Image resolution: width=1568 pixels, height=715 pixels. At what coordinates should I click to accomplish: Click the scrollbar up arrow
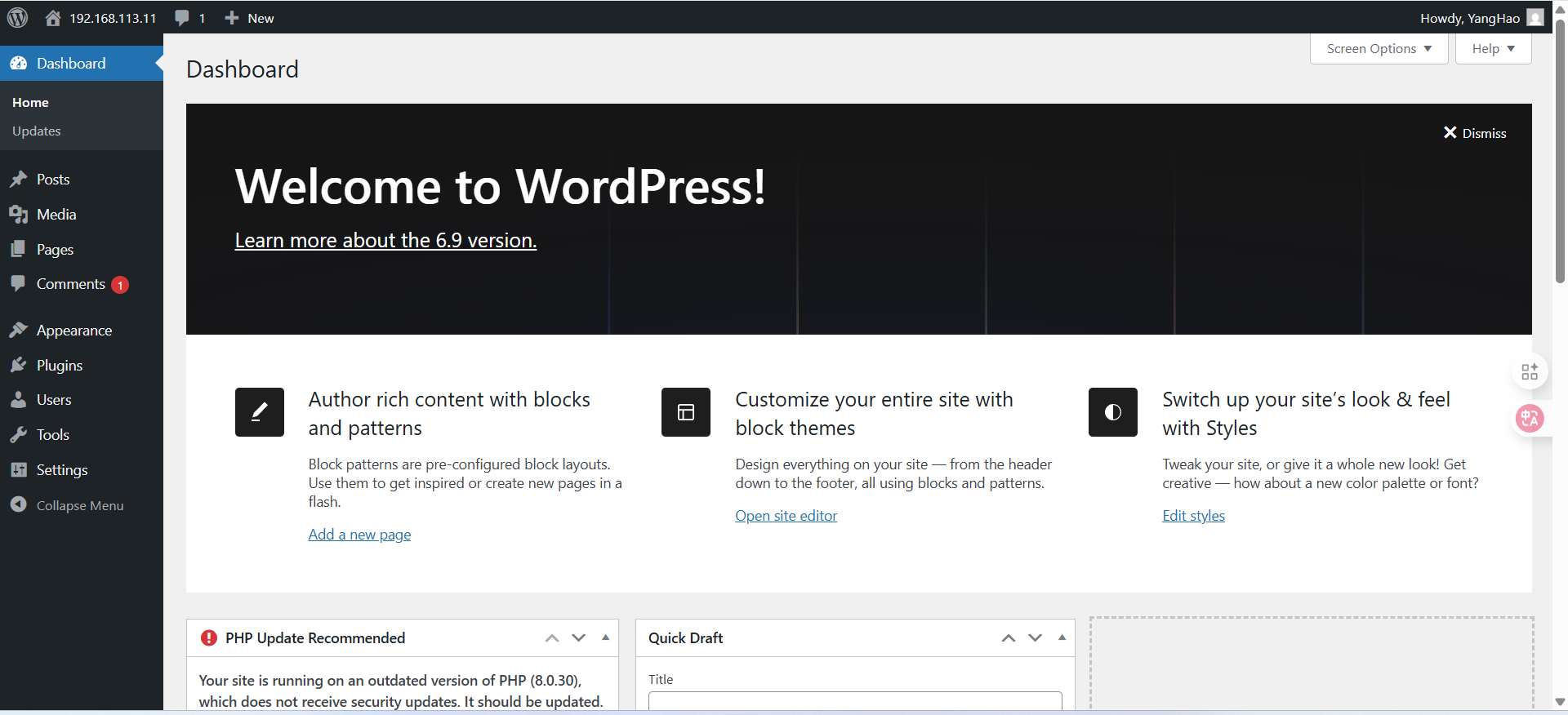click(x=1561, y=8)
